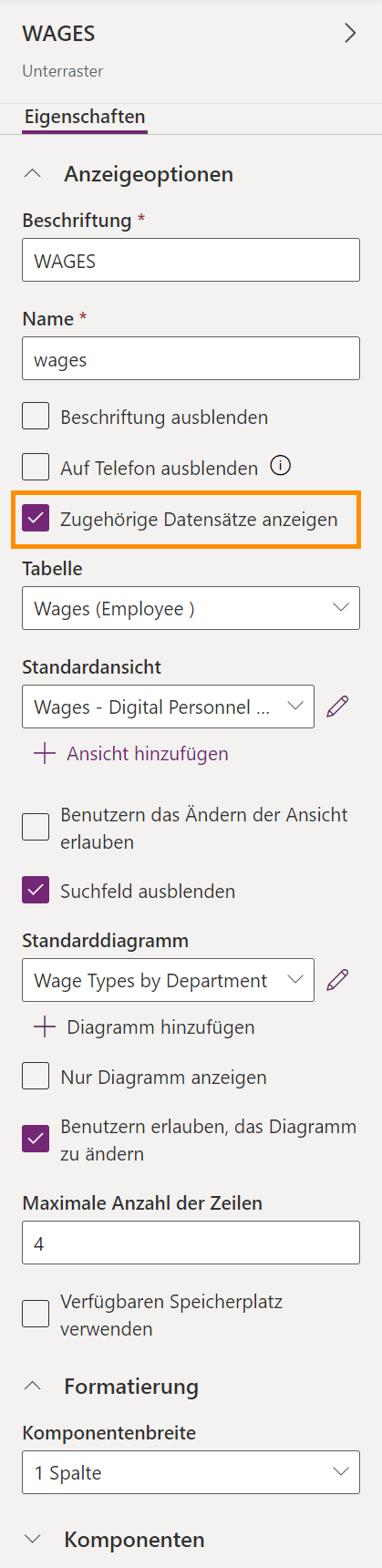Click the chevron arrow next to WAGES header
Screen dimensions: 382x1568
[x=350, y=34]
